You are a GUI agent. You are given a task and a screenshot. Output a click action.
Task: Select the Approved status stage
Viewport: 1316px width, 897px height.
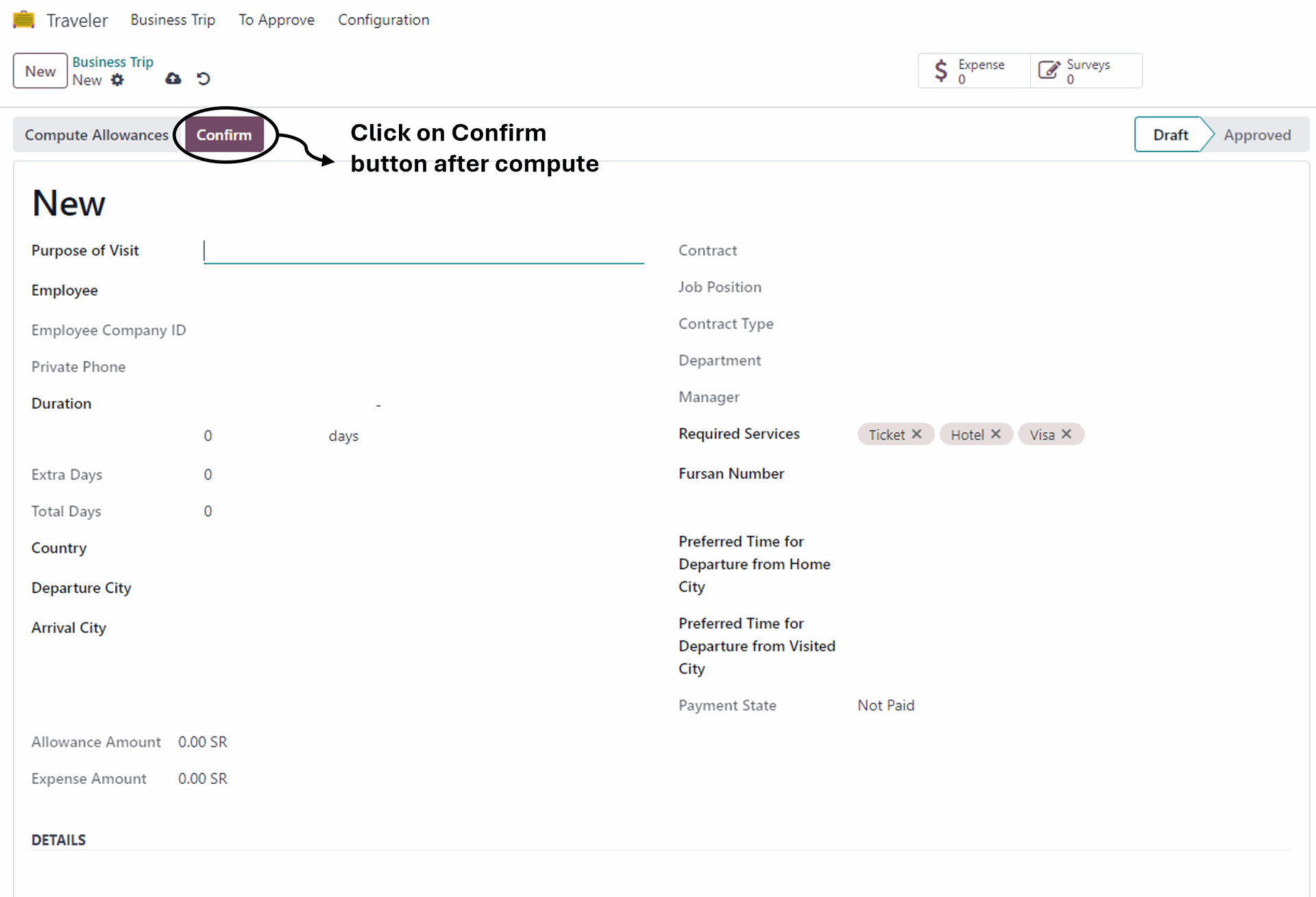coord(1256,135)
